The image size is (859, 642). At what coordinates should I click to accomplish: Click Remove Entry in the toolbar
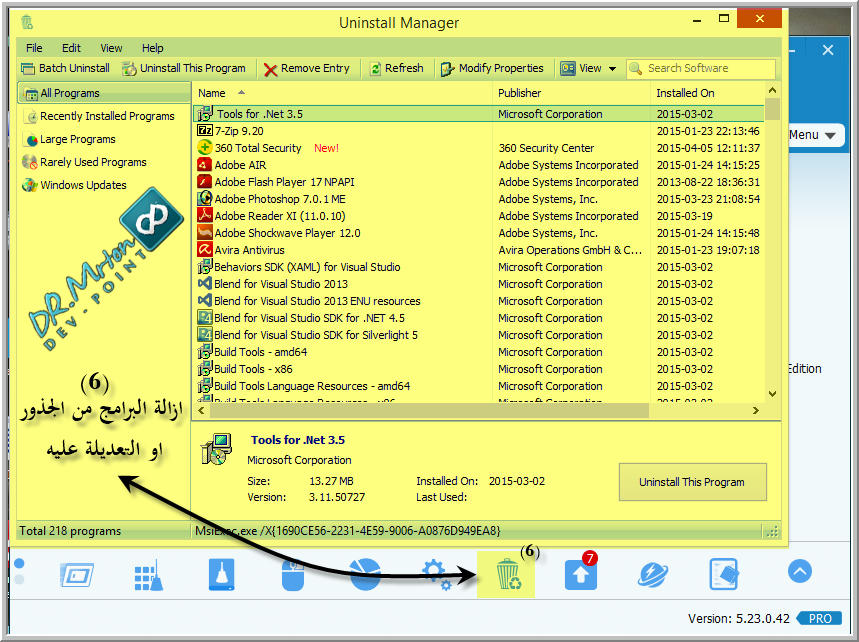(306, 69)
